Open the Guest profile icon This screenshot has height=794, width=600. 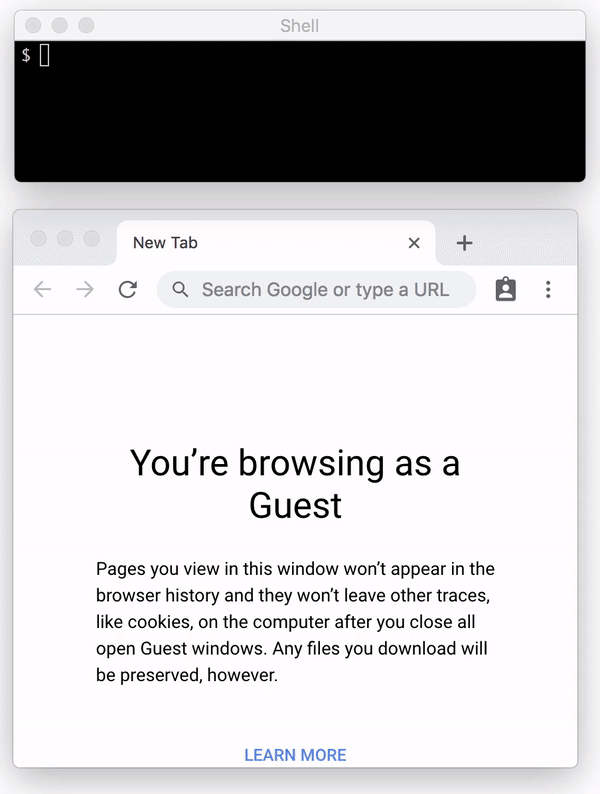(x=505, y=290)
